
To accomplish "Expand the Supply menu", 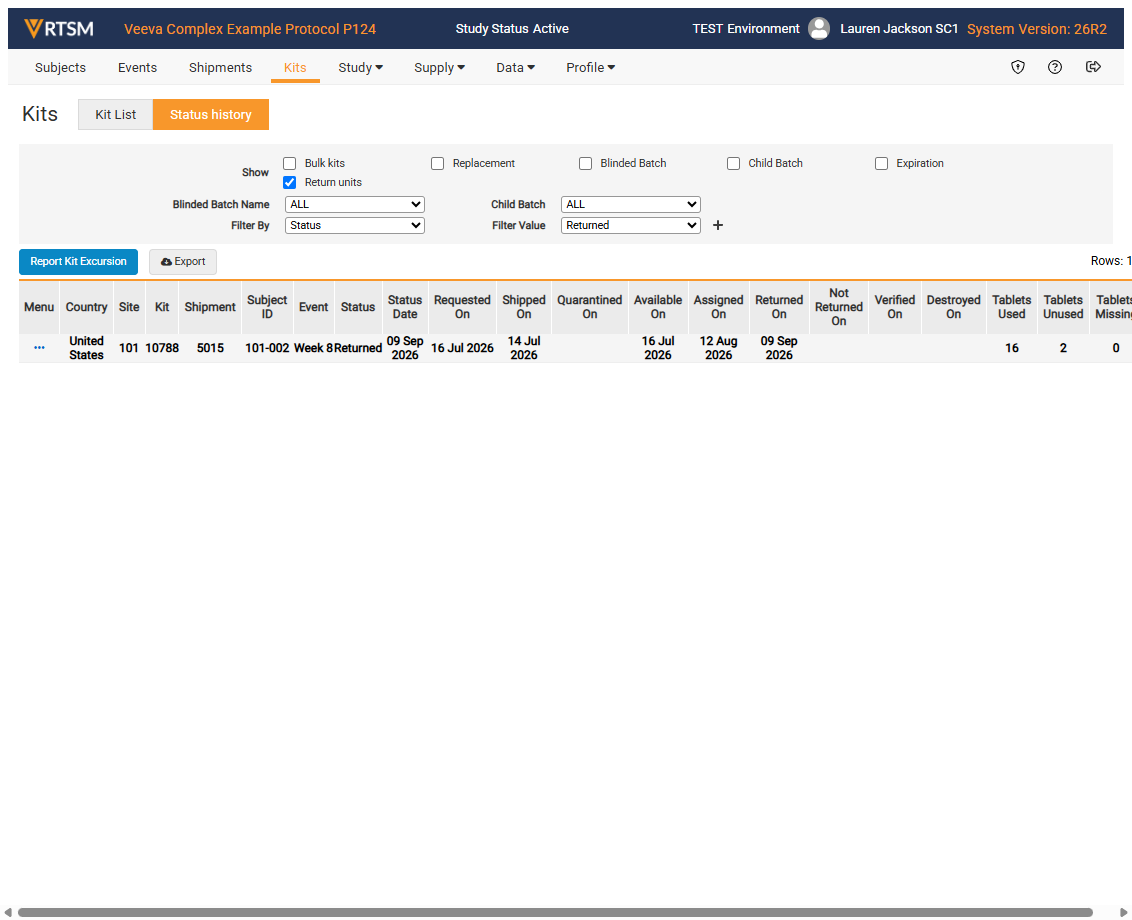I will point(439,67).
